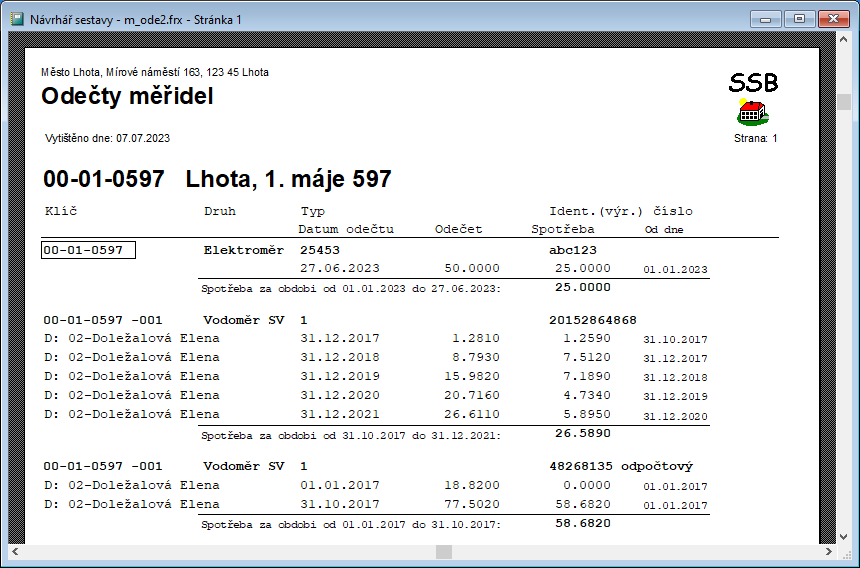Screen dimensions: 860x568
Task: Click the Strana: 1 page indicator
Action: (755, 138)
